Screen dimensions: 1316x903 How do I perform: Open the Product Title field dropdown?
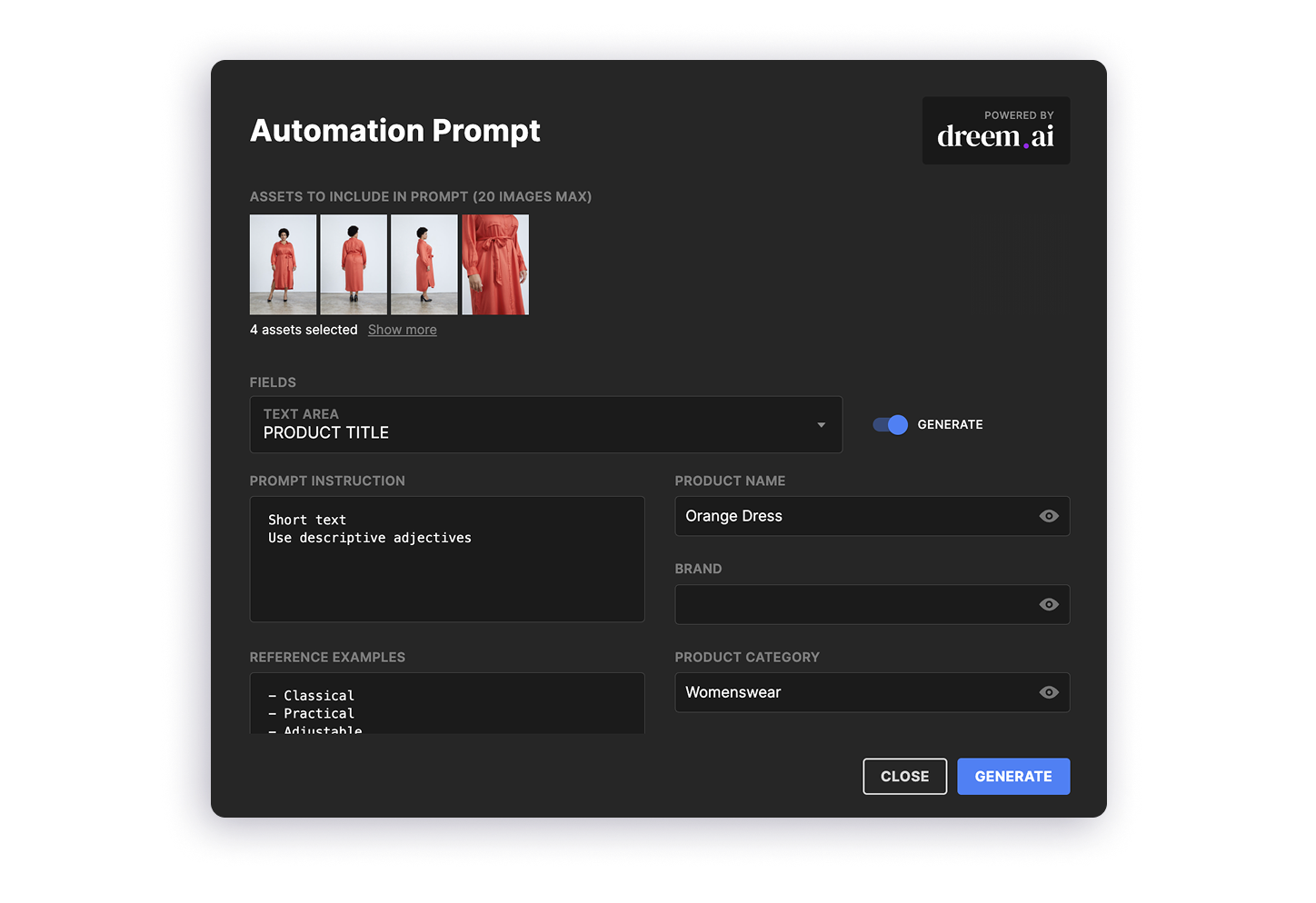tap(546, 424)
